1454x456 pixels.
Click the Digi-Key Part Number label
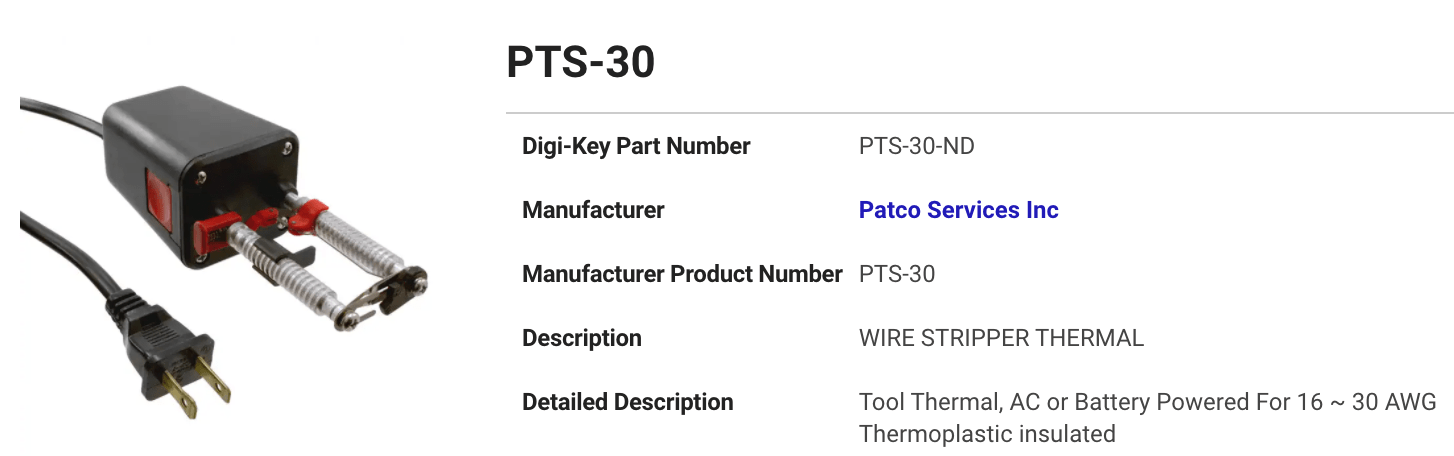point(636,146)
